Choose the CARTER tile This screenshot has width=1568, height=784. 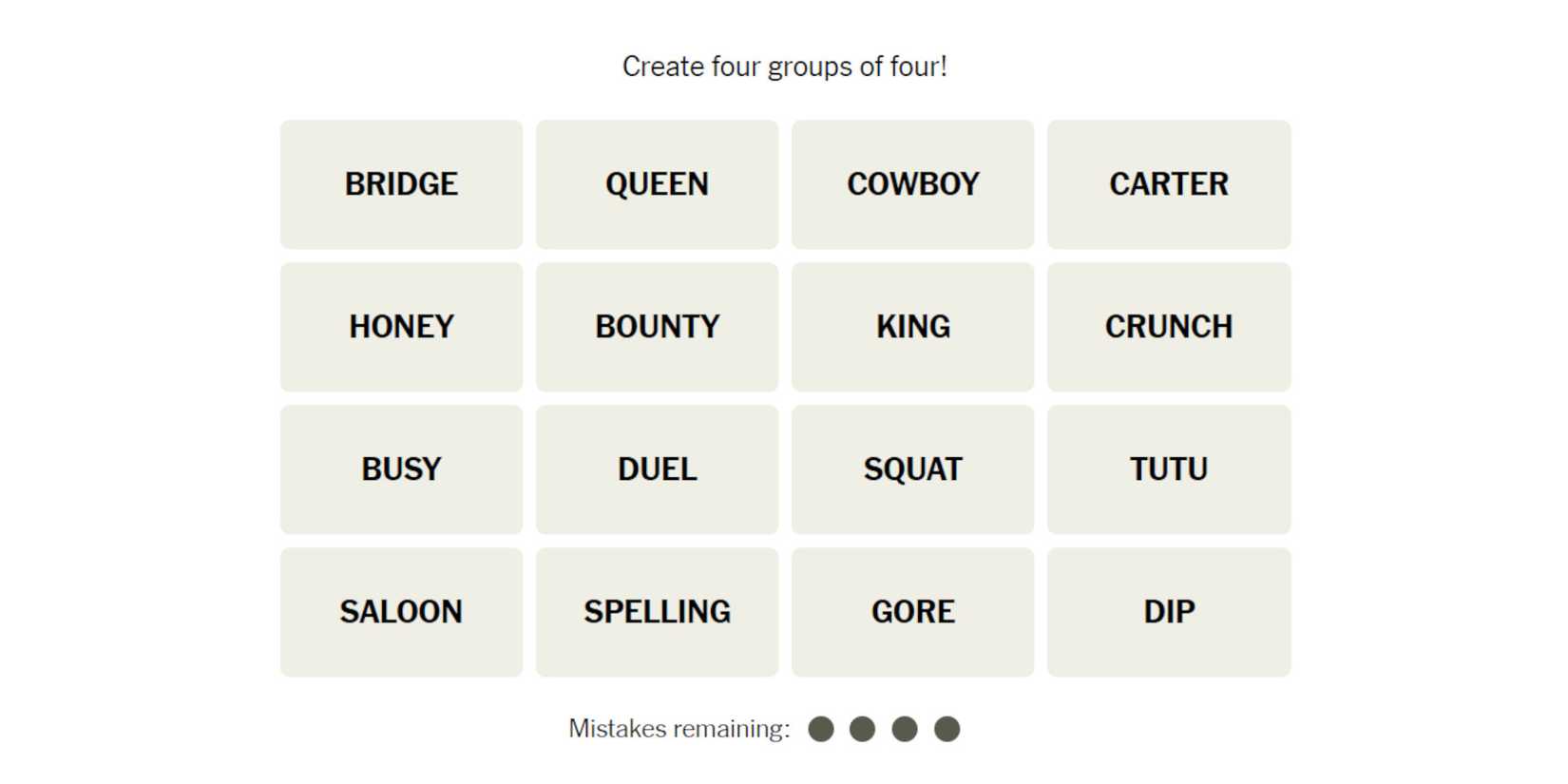(1168, 184)
